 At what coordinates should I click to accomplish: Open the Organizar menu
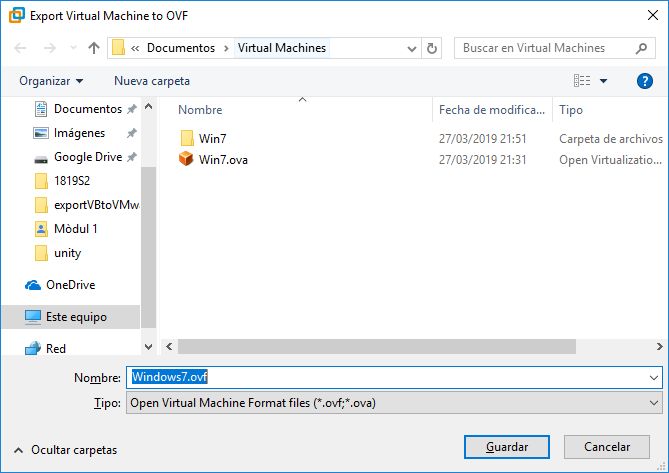coord(51,81)
